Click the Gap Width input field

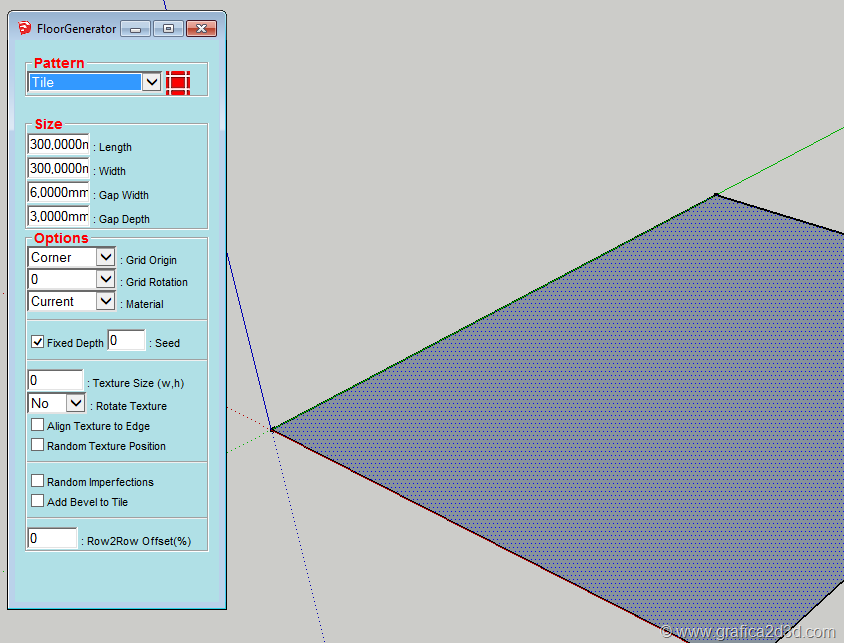pyautogui.click(x=58, y=193)
